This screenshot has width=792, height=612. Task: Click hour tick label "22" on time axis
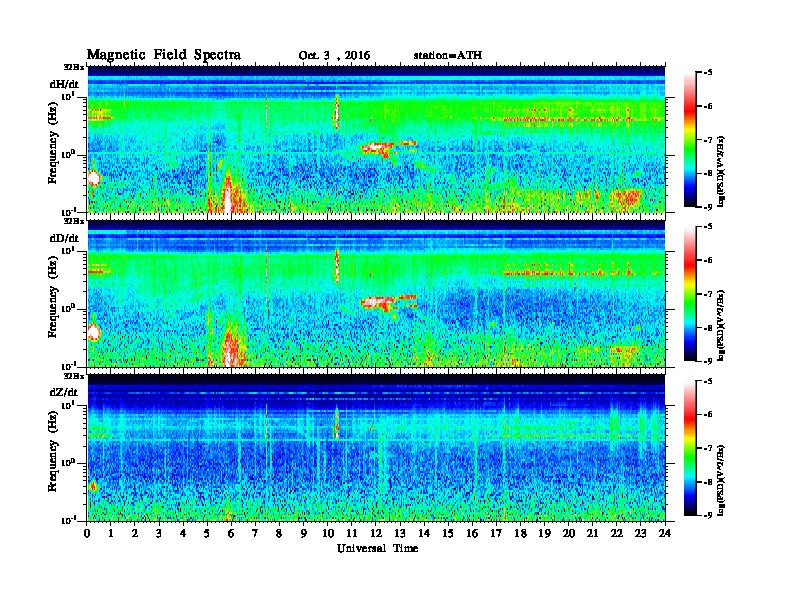point(617,533)
